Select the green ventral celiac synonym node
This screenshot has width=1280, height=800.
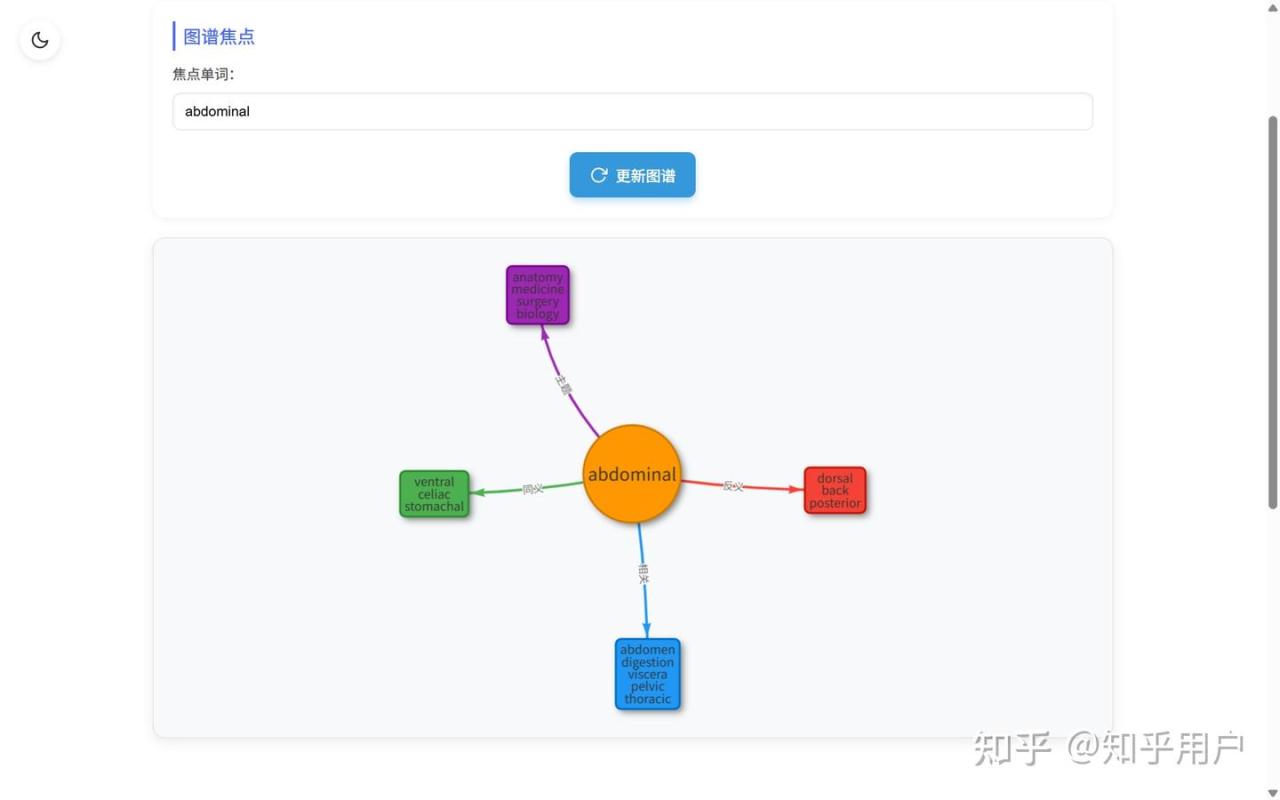point(434,494)
